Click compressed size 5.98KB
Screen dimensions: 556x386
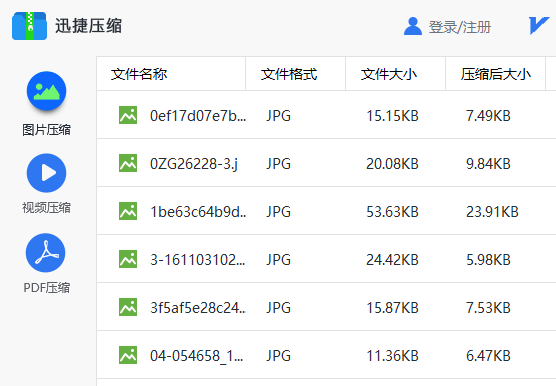tap(488, 260)
